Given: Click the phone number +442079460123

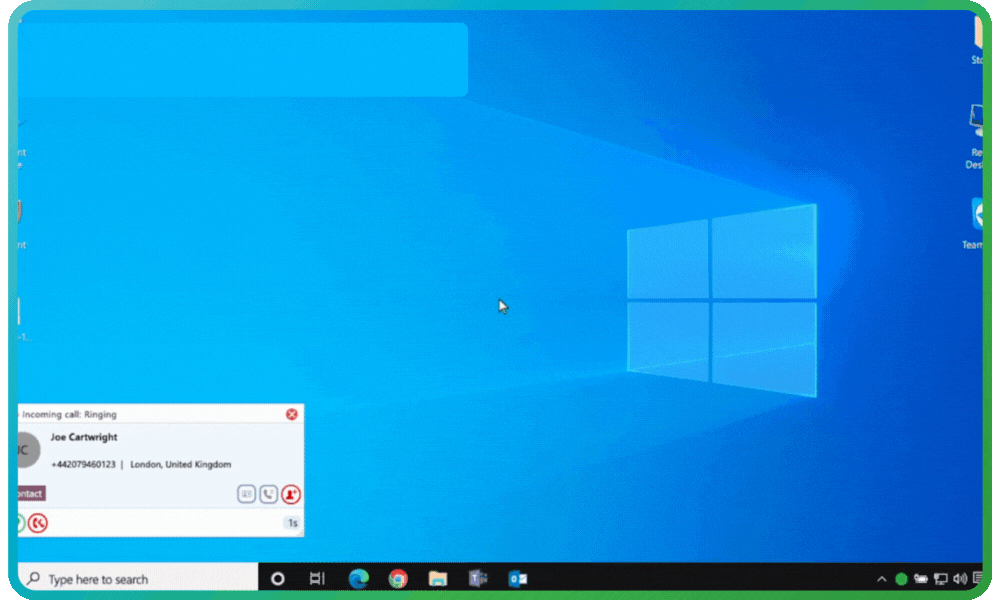Looking at the screenshot, I should point(83,465).
